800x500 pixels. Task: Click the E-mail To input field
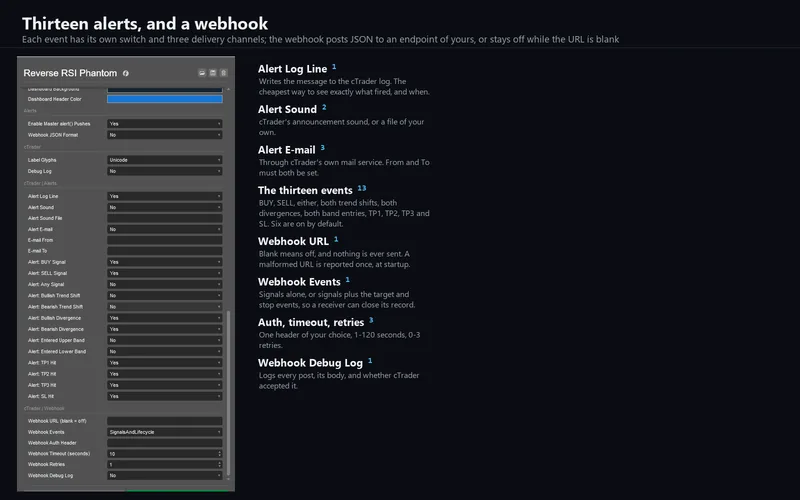click(x=165, y=251)
